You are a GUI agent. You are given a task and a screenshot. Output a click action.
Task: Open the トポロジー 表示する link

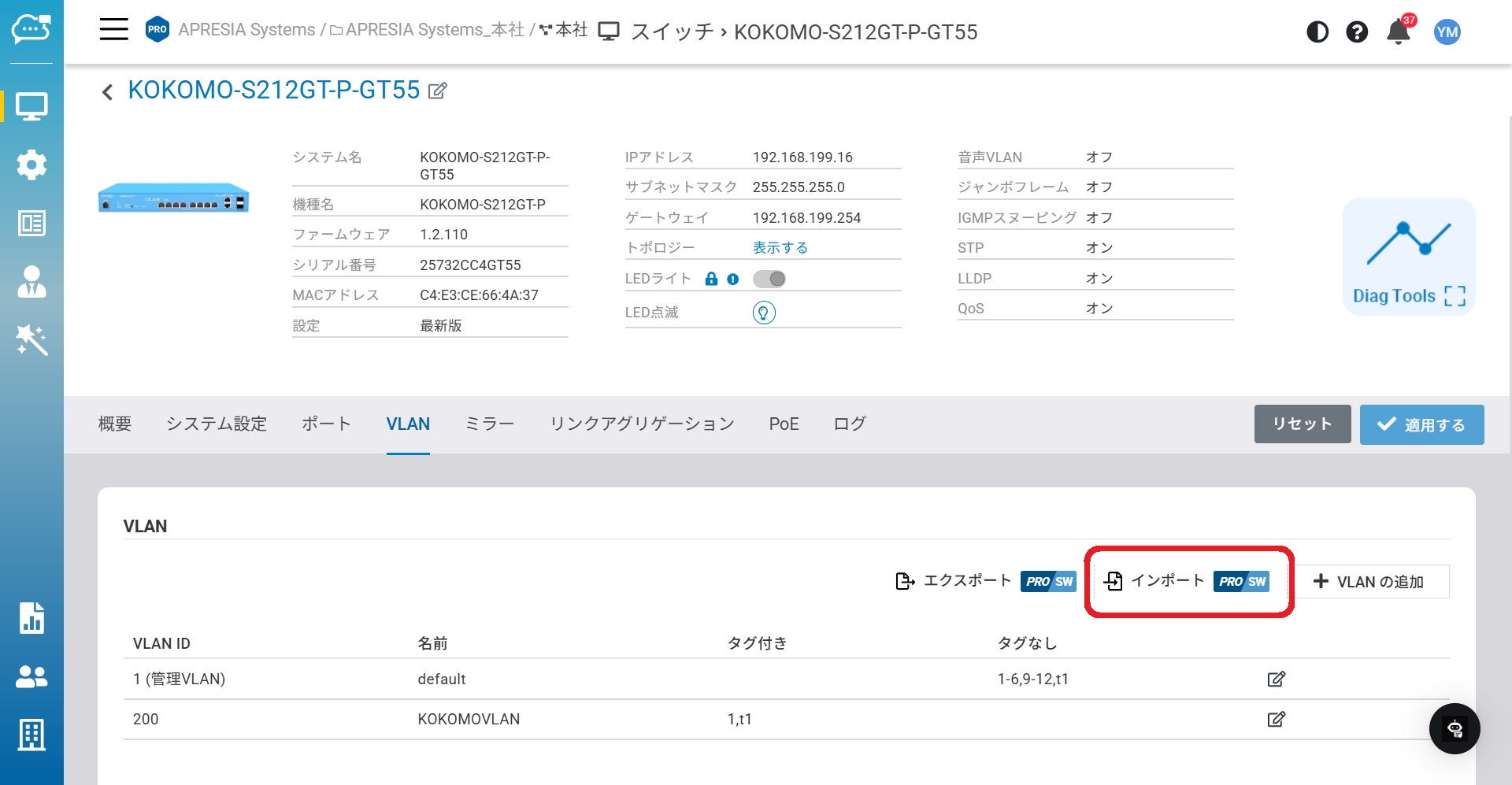[780, 248]
